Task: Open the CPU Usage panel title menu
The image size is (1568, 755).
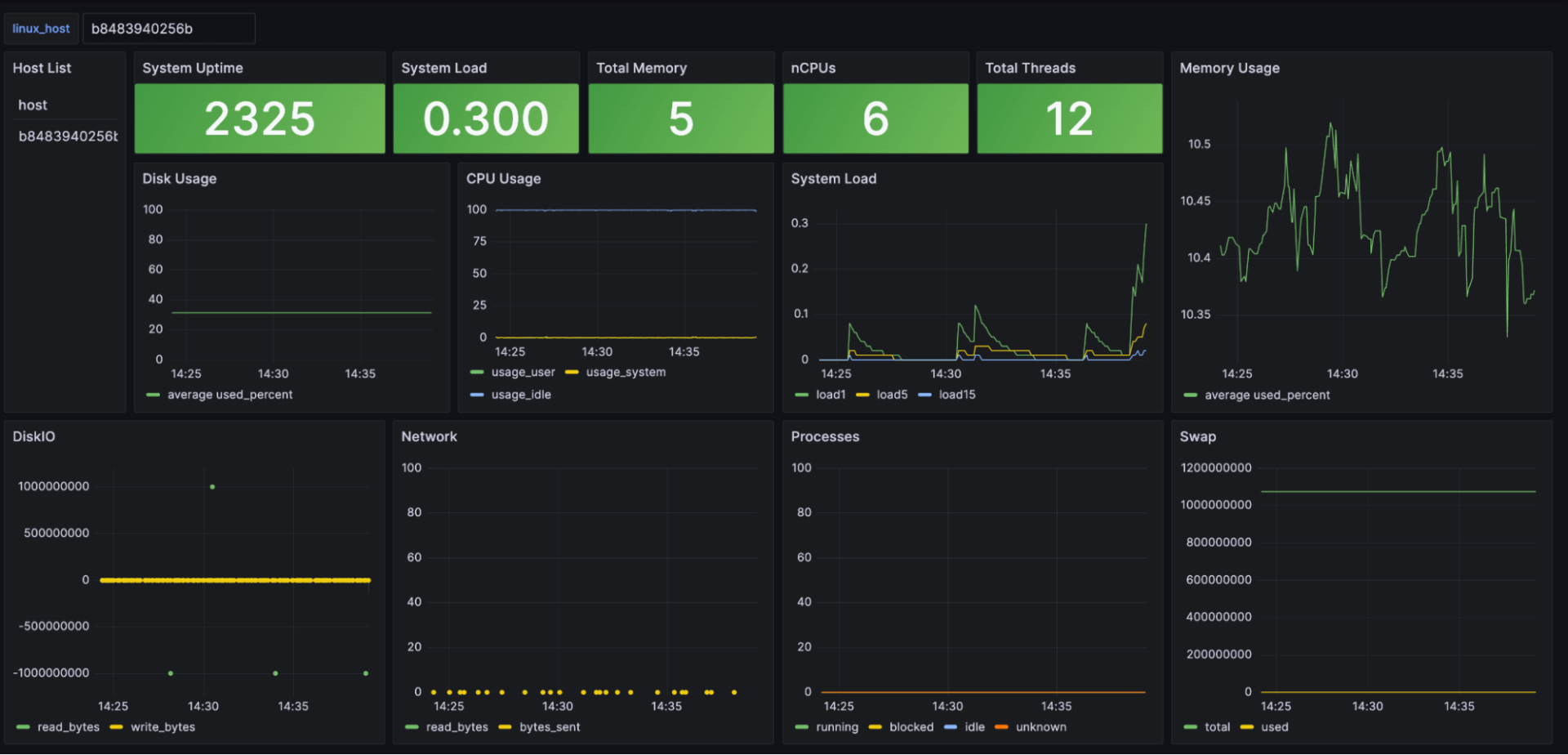Action: coord(503,178)
